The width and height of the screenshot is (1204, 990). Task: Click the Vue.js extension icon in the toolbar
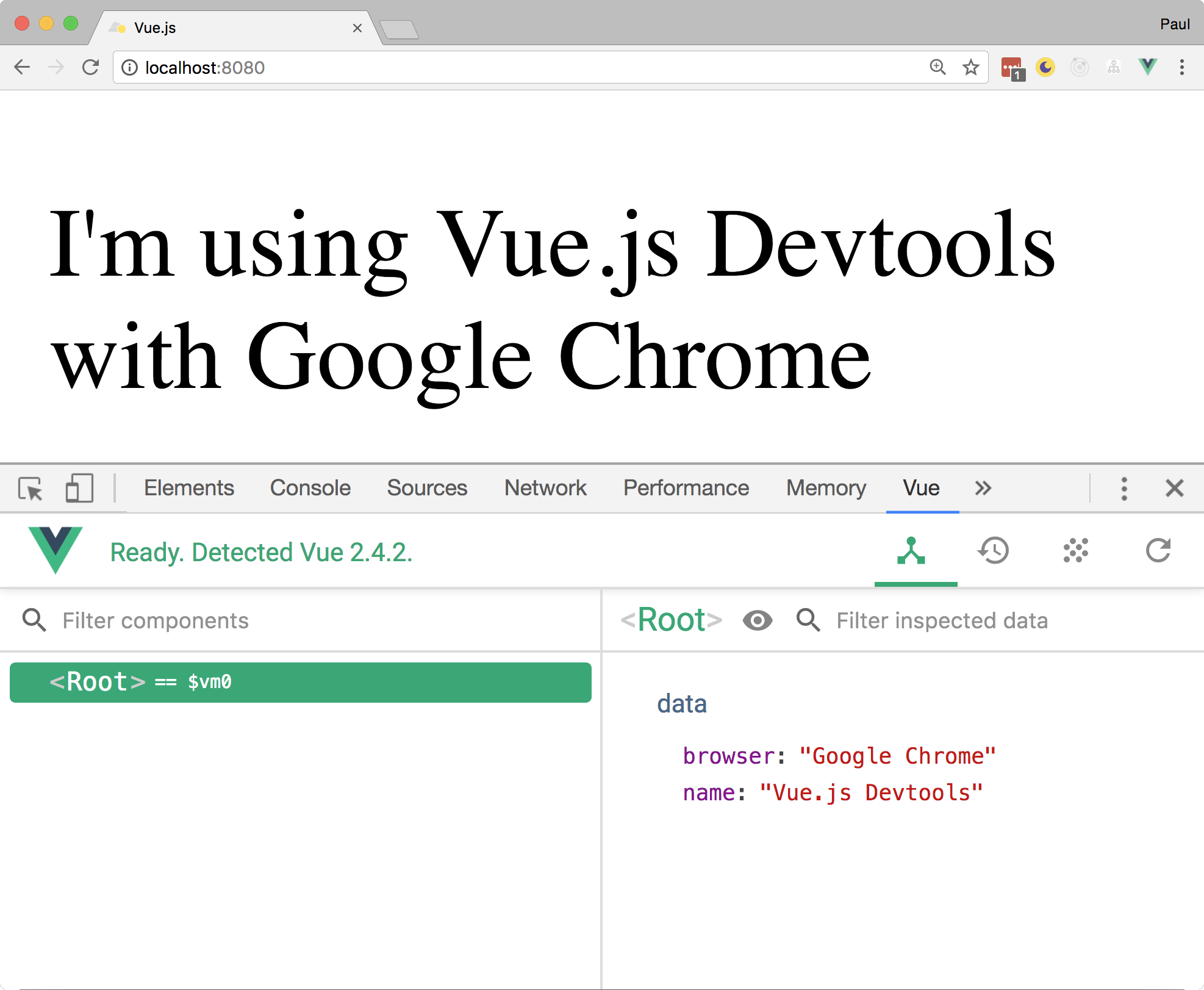coord(1147,67)
